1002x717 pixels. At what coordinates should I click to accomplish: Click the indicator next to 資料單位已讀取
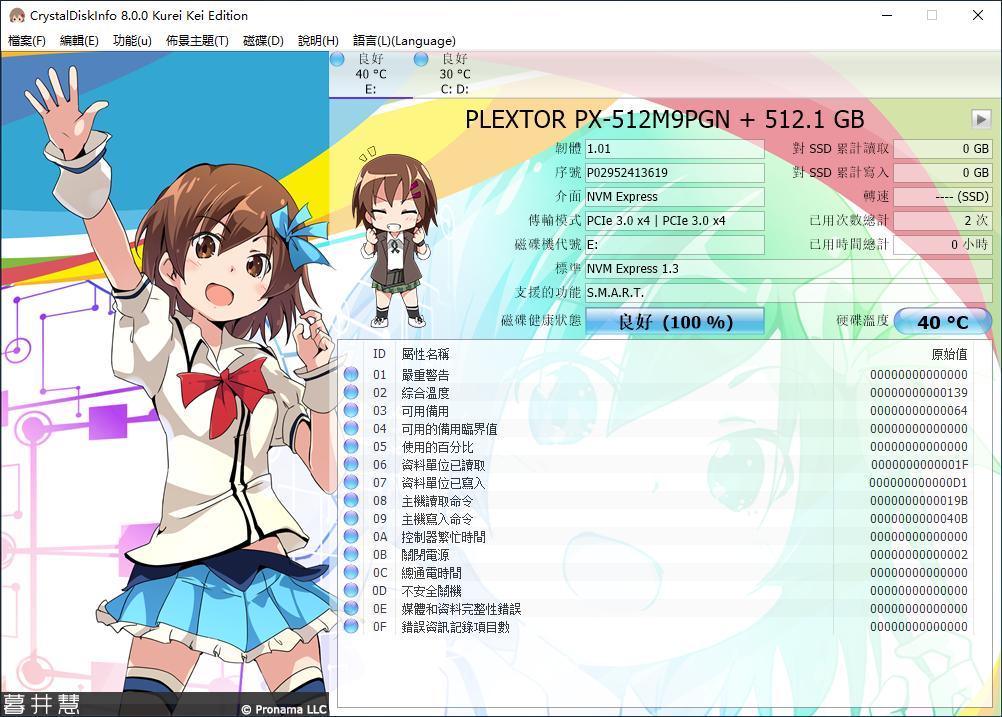[x=352, y=464]
